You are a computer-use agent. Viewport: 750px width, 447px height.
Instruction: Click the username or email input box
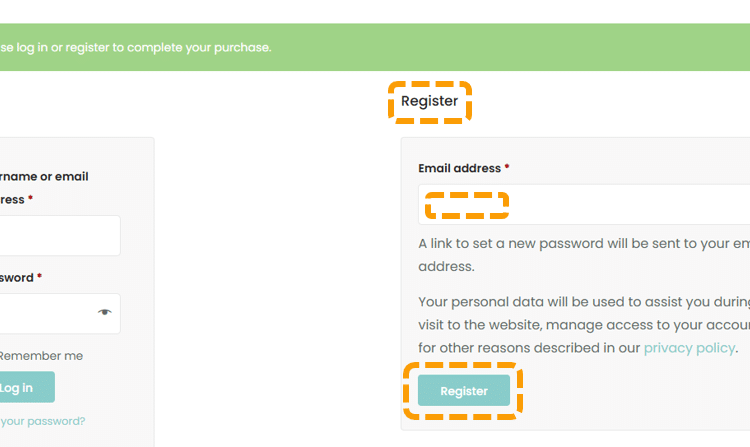click(58, 236)
